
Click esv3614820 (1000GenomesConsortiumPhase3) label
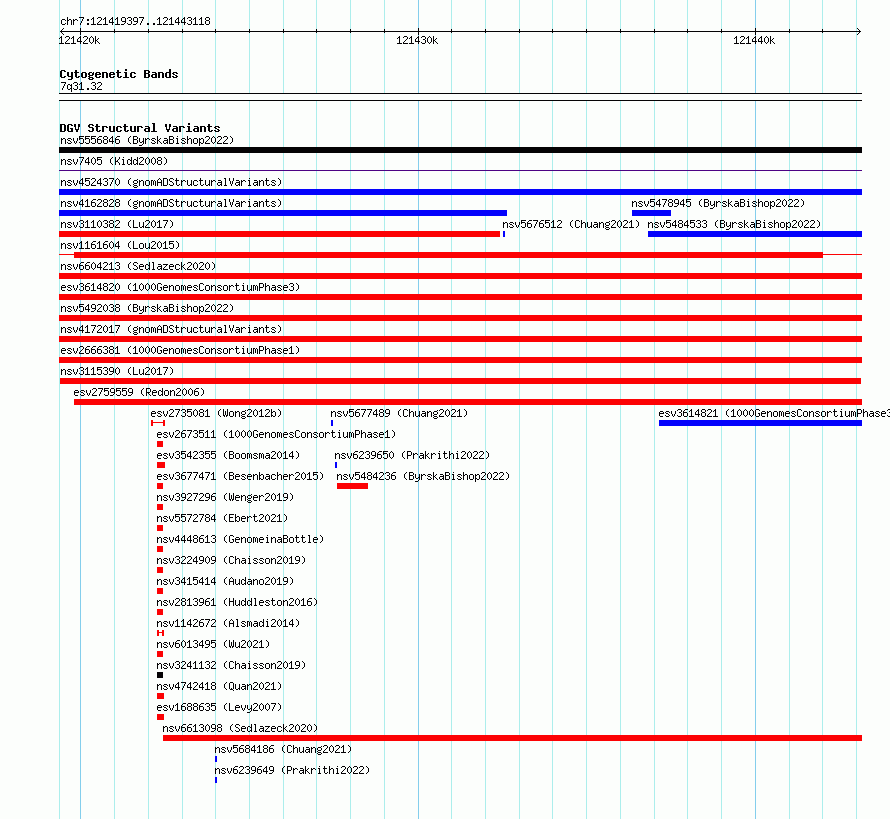pyautogui.click(x=180, y=287)
